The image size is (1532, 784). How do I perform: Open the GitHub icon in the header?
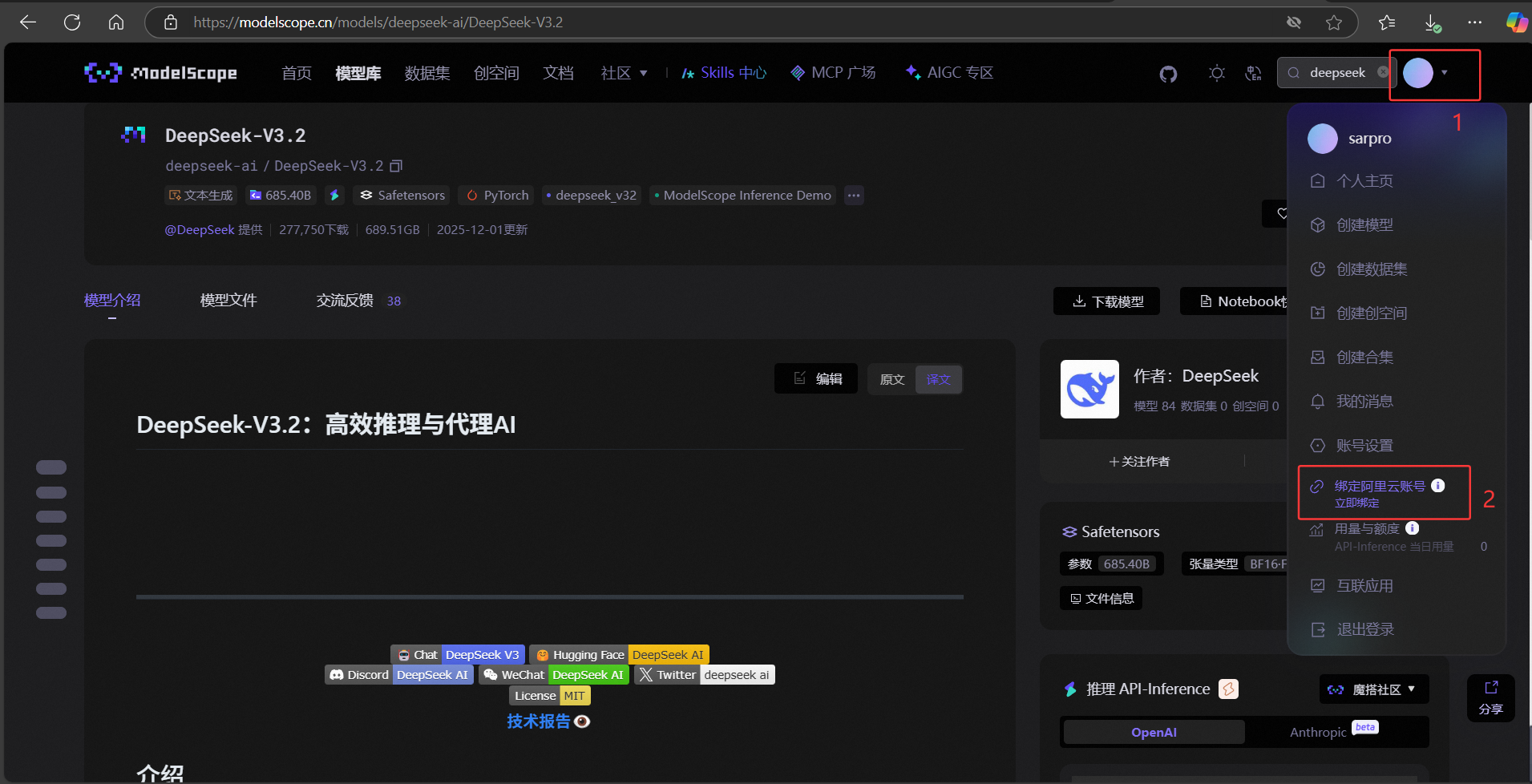[1168, 74]
